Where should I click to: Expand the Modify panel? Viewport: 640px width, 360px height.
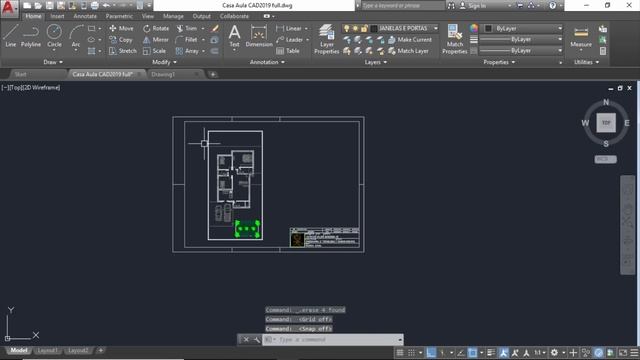pyautogui.click(x=164, y=62)
